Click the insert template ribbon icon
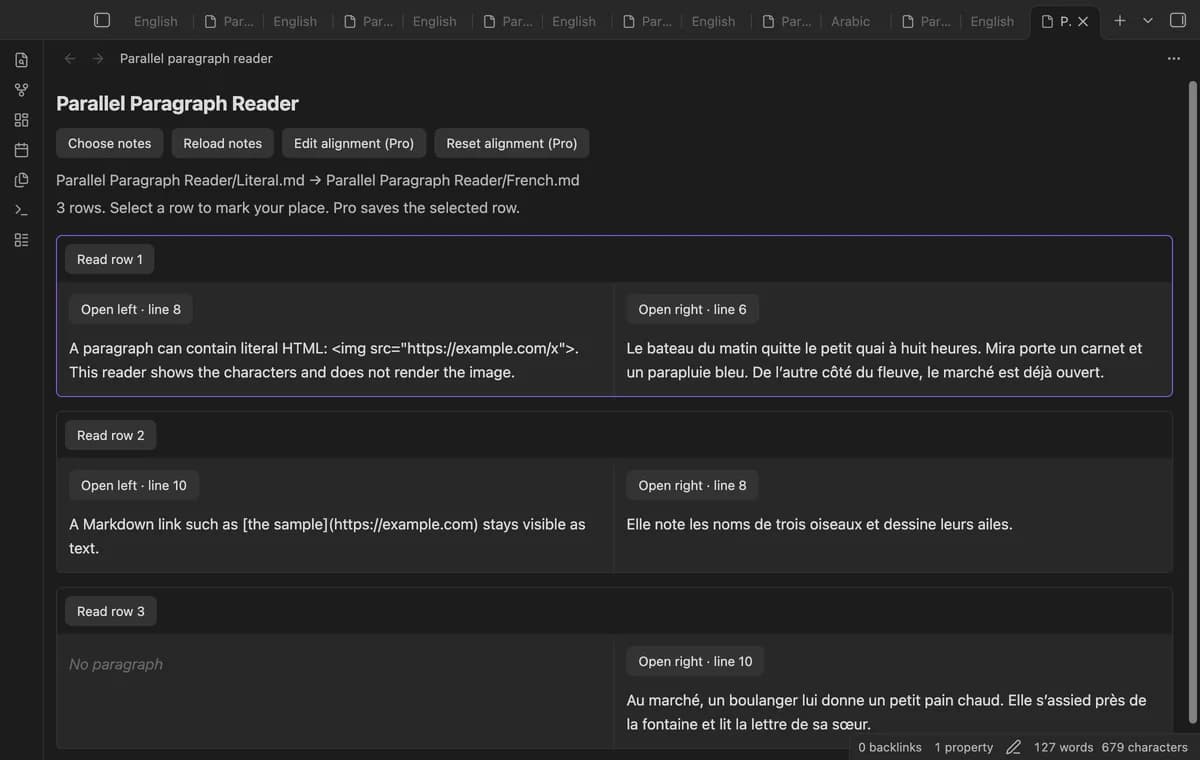Screen dimensions: 1200x760 coord(21,180)
